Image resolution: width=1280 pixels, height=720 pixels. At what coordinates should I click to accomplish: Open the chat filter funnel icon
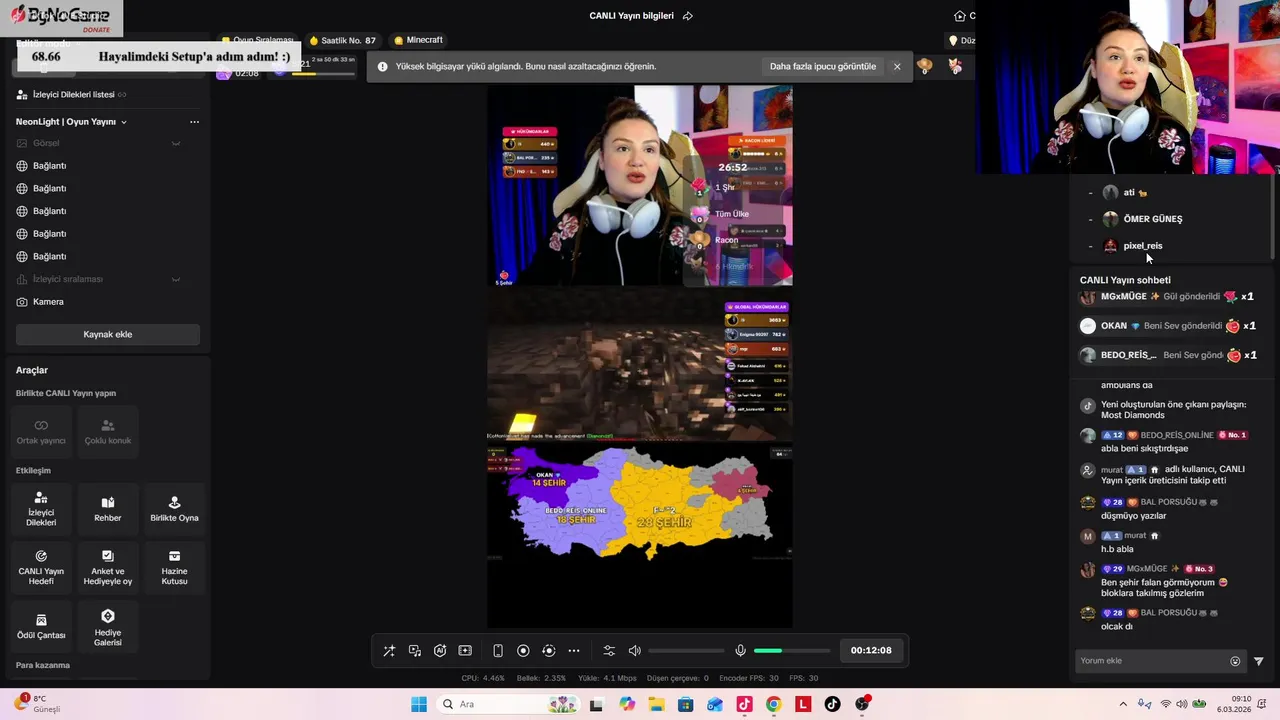[x=1259, y=661]
